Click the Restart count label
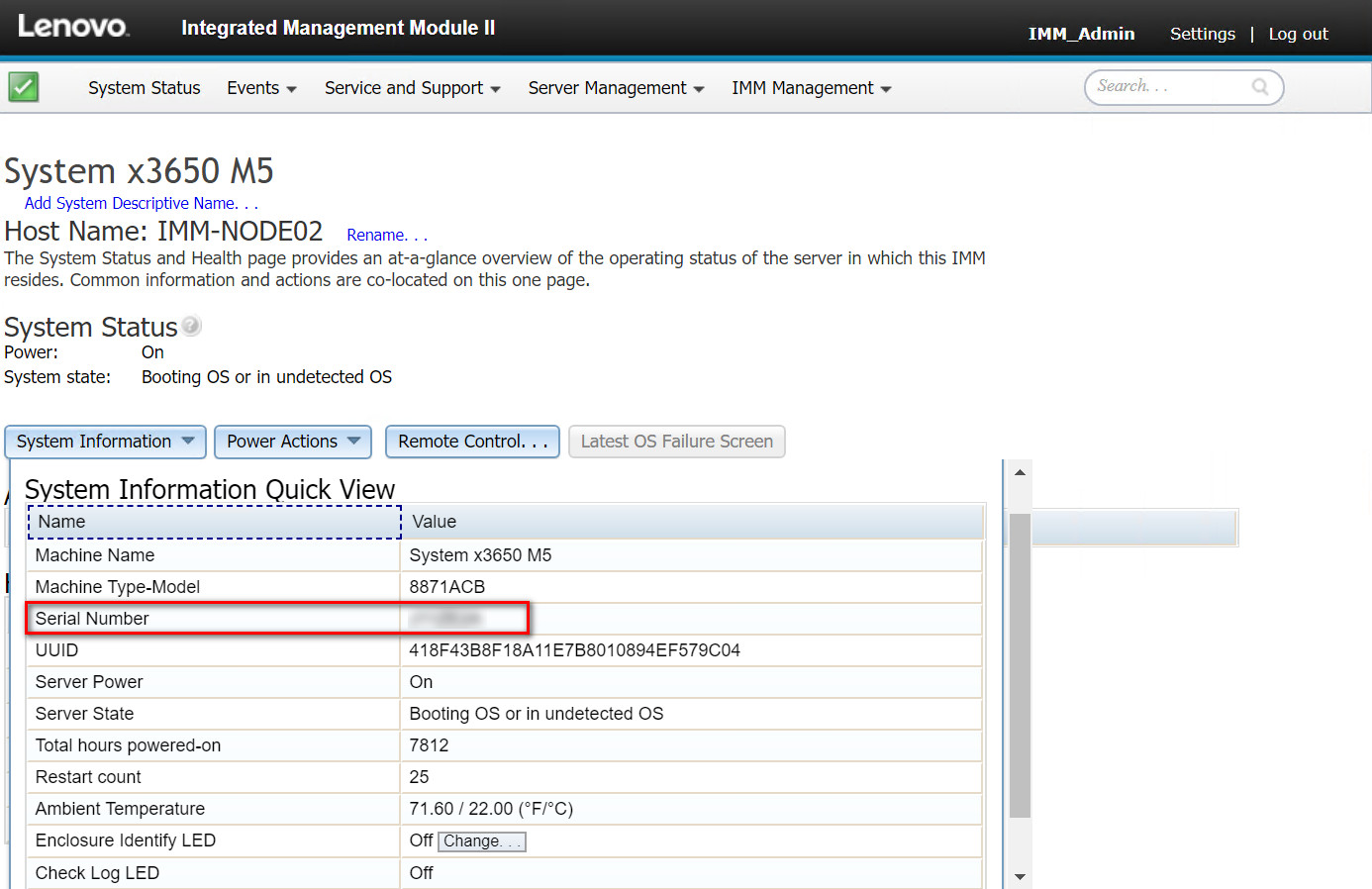 [88, 777]
